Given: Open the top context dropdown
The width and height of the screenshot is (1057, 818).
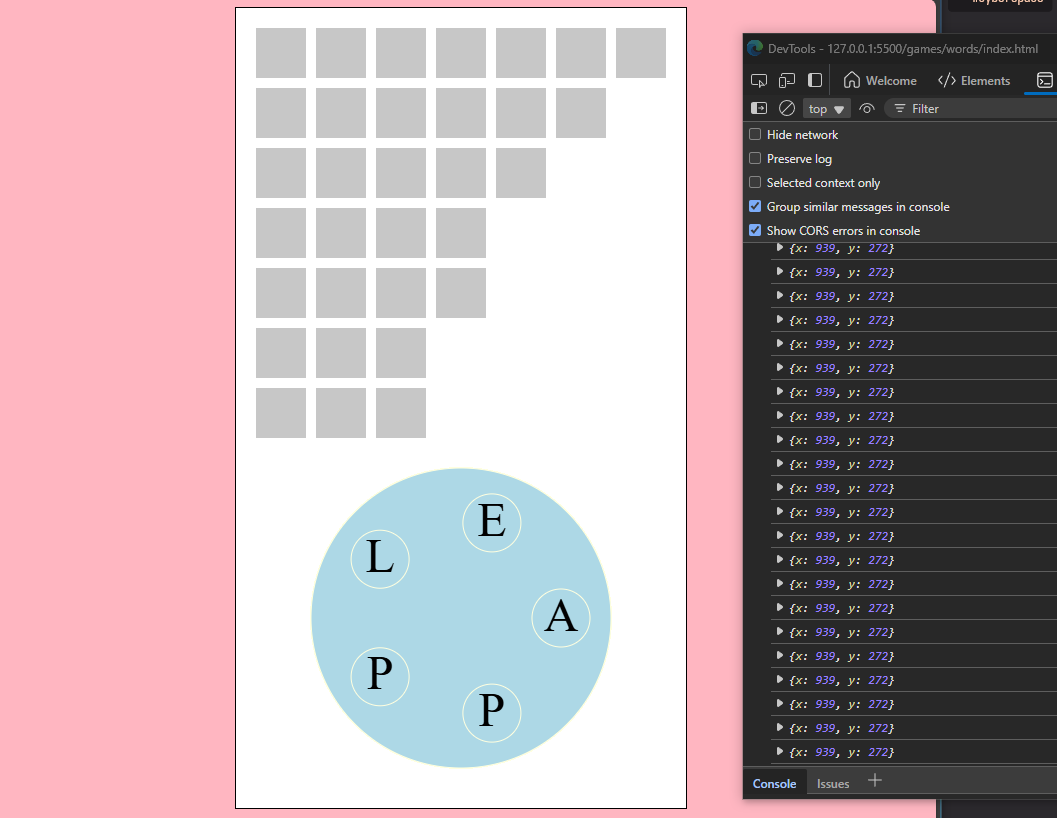Looking at the screenshot, I should point(826,109).
